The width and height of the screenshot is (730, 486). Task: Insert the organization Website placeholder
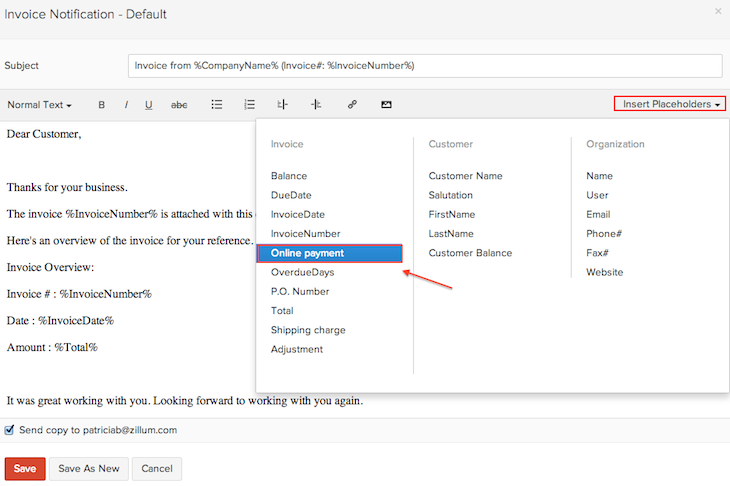[x=604, y=272]
